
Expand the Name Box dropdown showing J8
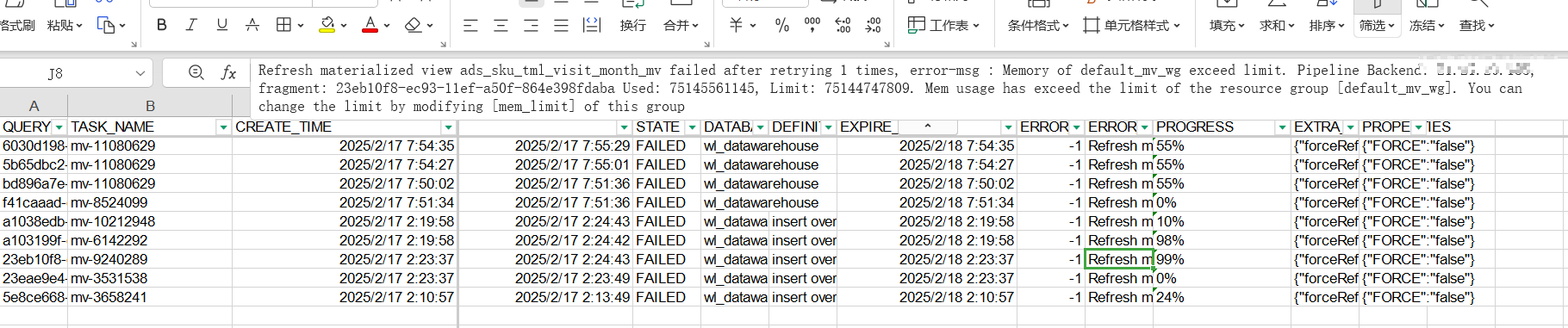140,74
